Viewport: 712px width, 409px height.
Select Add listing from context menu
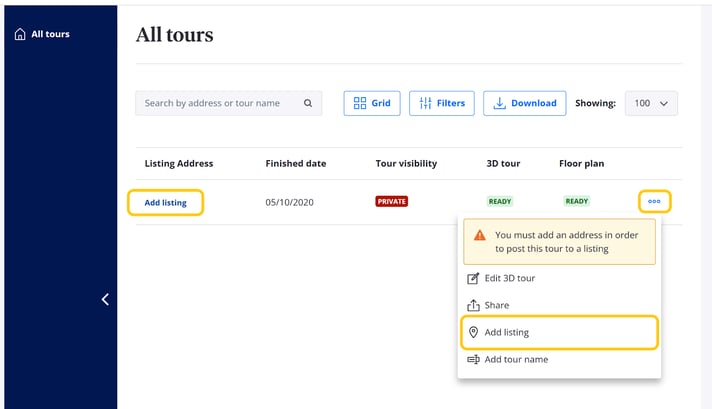(x=507, y=332)
